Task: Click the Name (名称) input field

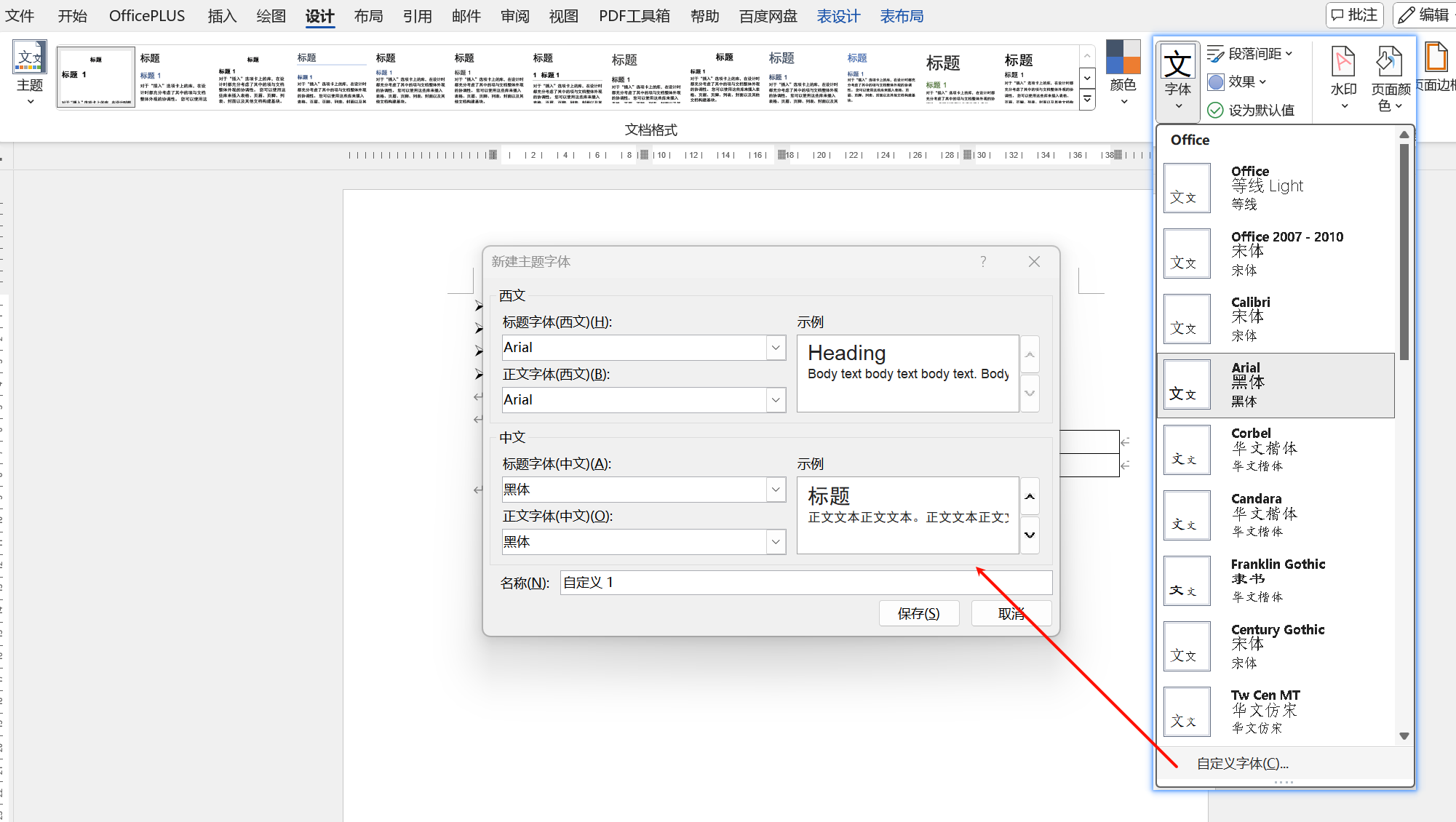Action: tap(805, 583)
